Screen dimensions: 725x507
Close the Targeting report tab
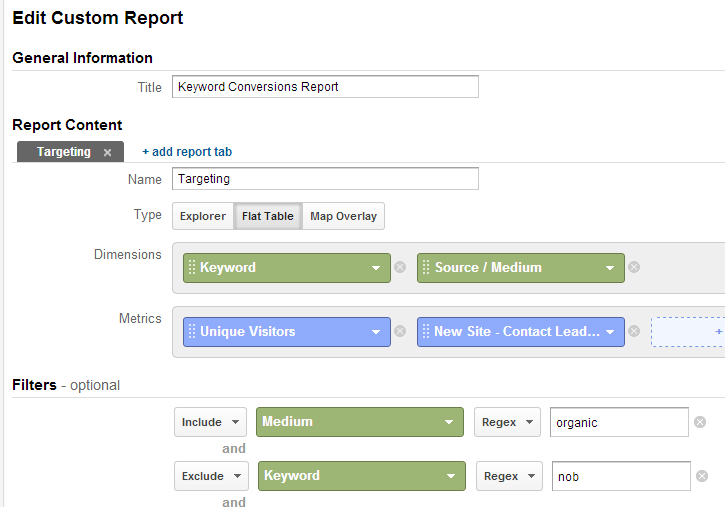point(108,153)
